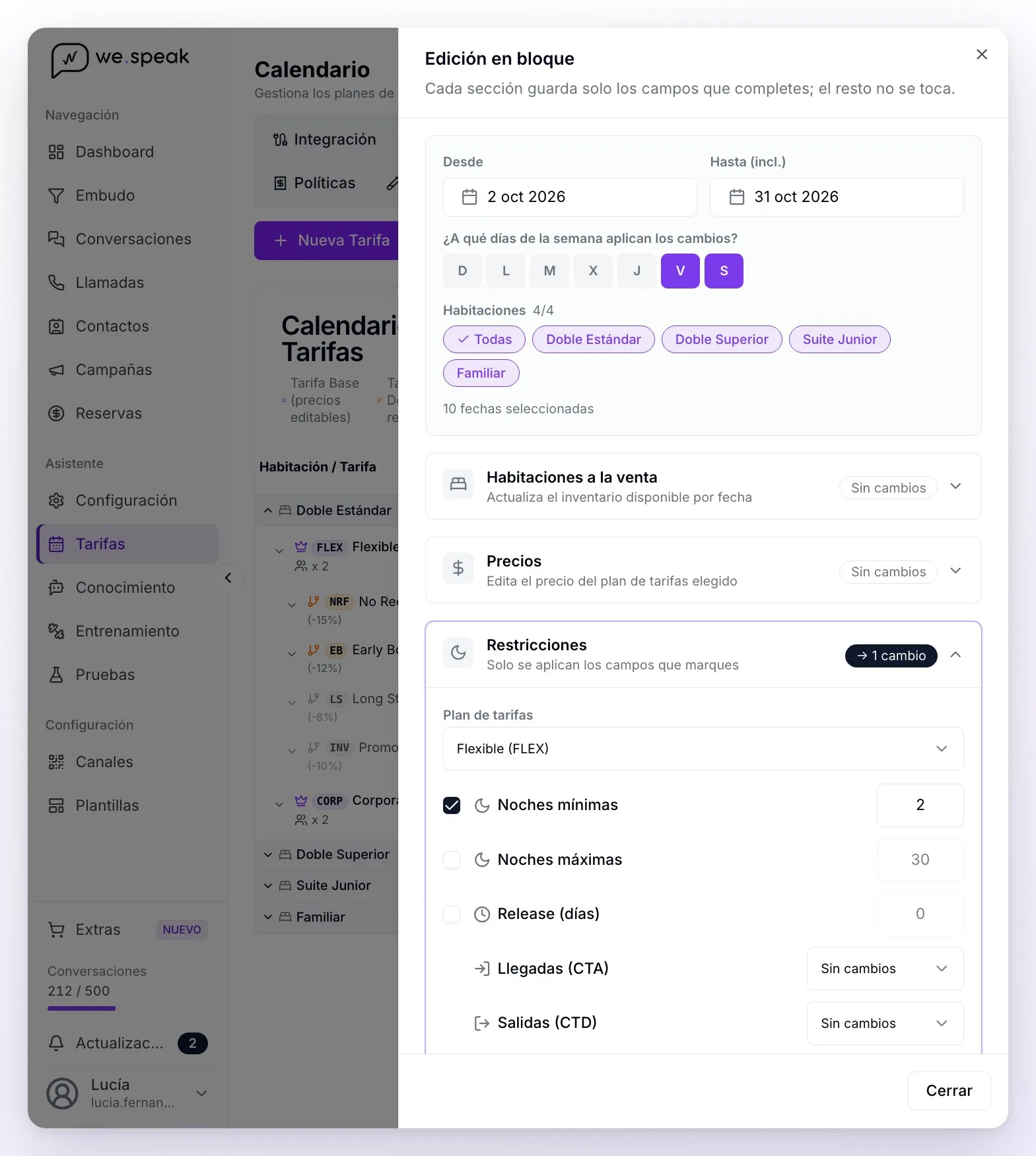1036x1156 pixels.
Task: Click the Embudo funnel icon in sidebar
Action: [x=56, y=195]
